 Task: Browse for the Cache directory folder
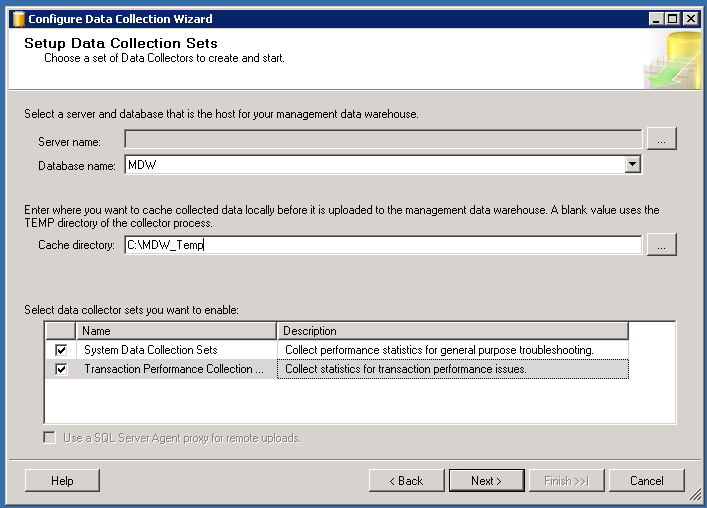click(x=661, y=244)
